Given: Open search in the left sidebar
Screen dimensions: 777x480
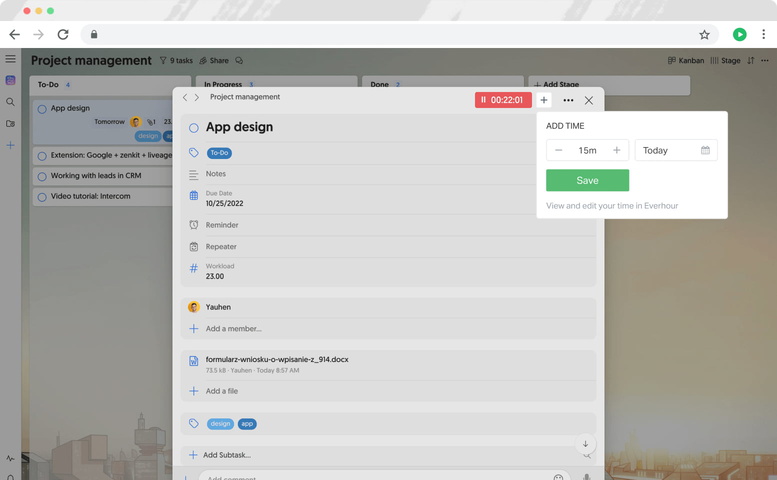Looking at the screenshot, I should (x=10, y=102).
